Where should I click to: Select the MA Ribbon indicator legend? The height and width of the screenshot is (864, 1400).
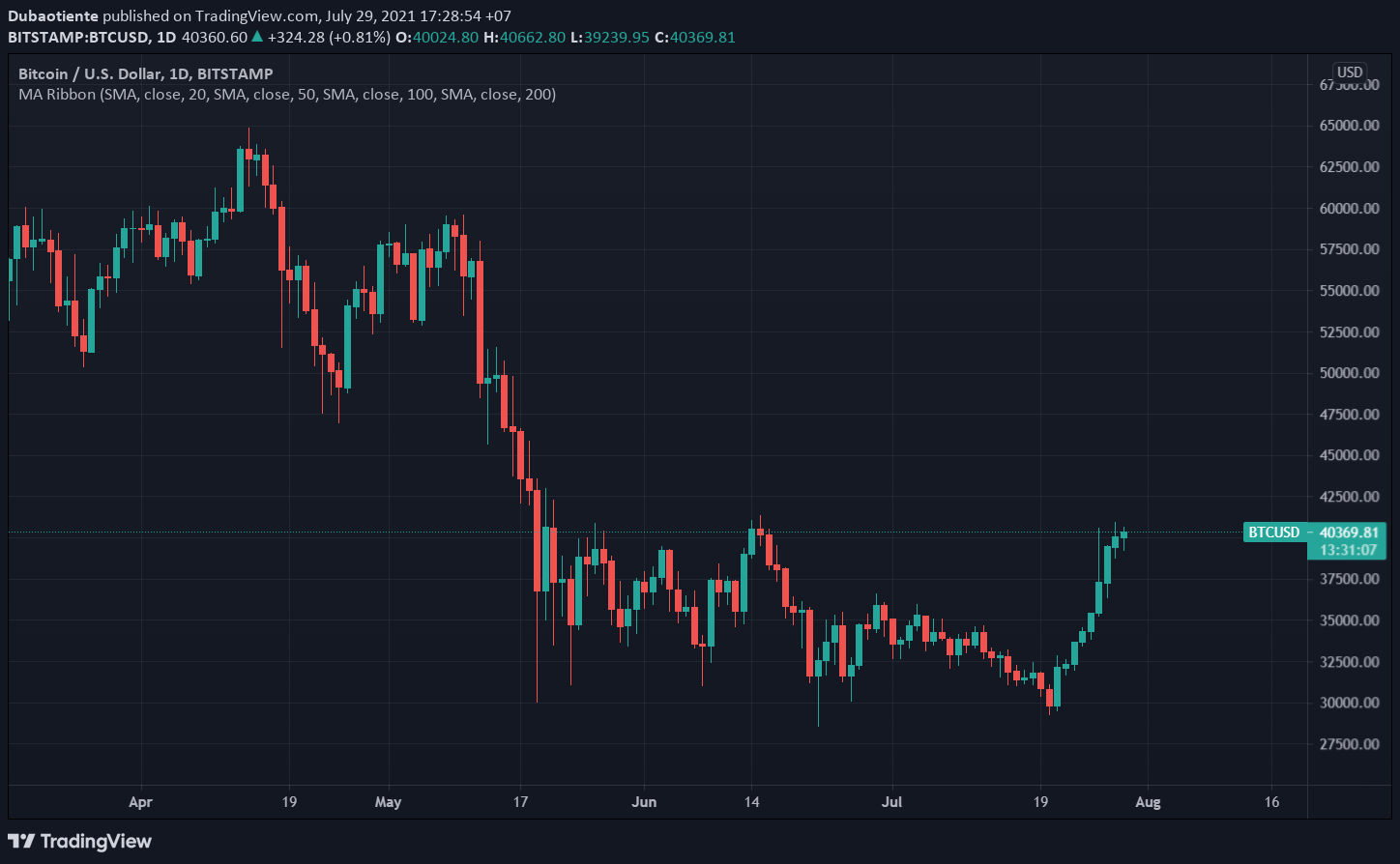pos(287,94)
